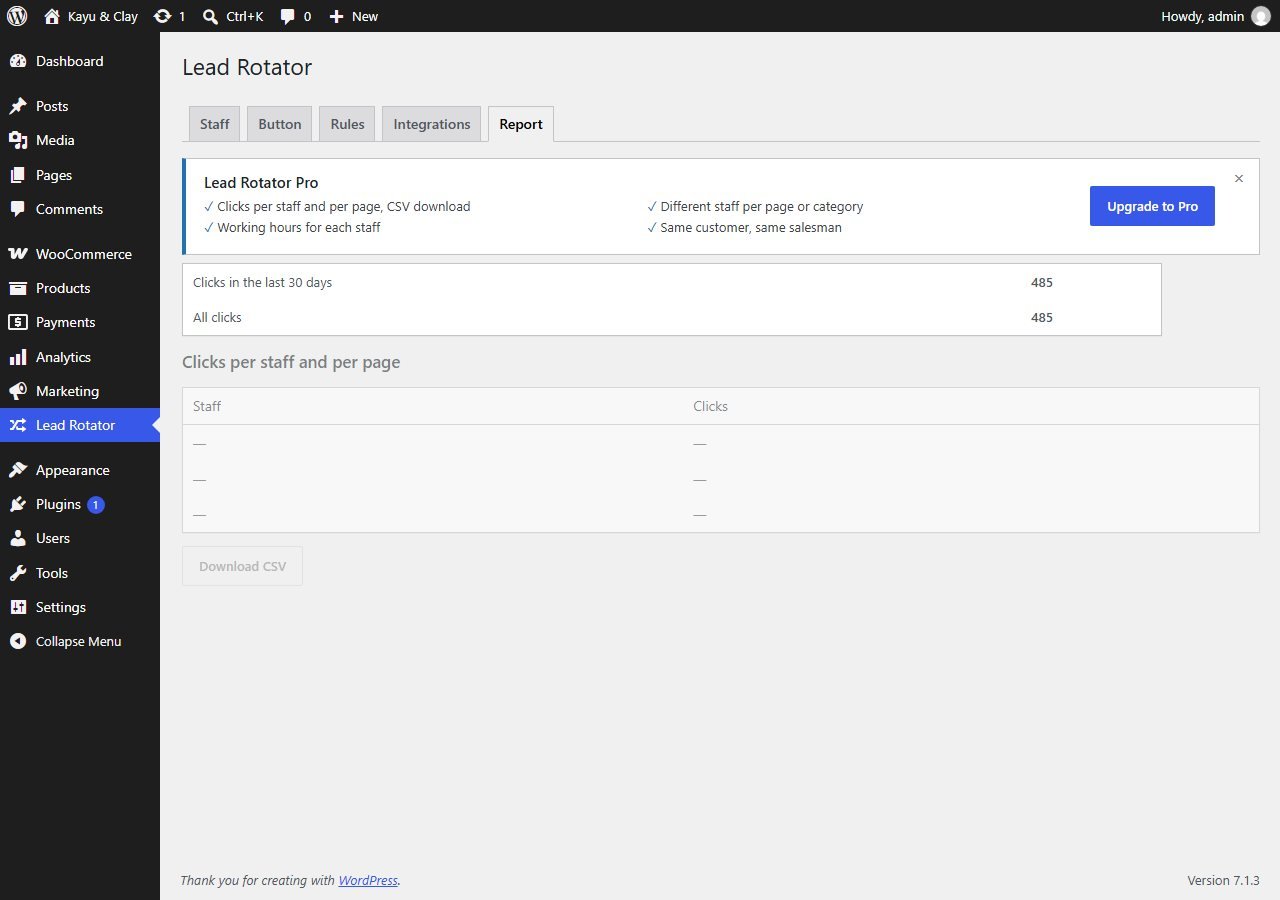Follow the WordPress footer link
The height and width of the screenshot is (900, 1280).
(368, 881)
